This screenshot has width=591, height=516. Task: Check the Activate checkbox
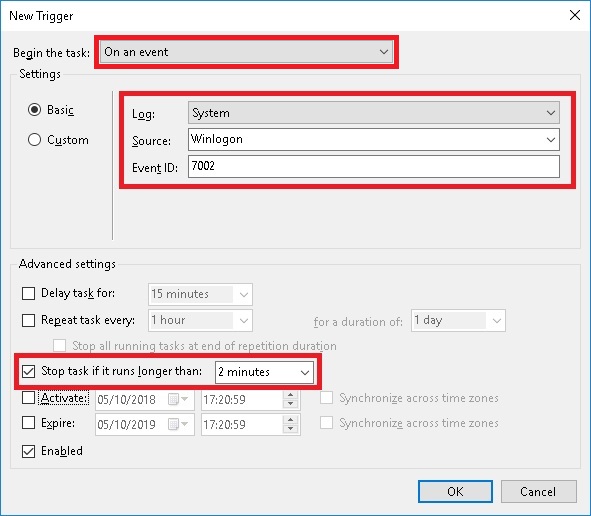pos(29,398)
